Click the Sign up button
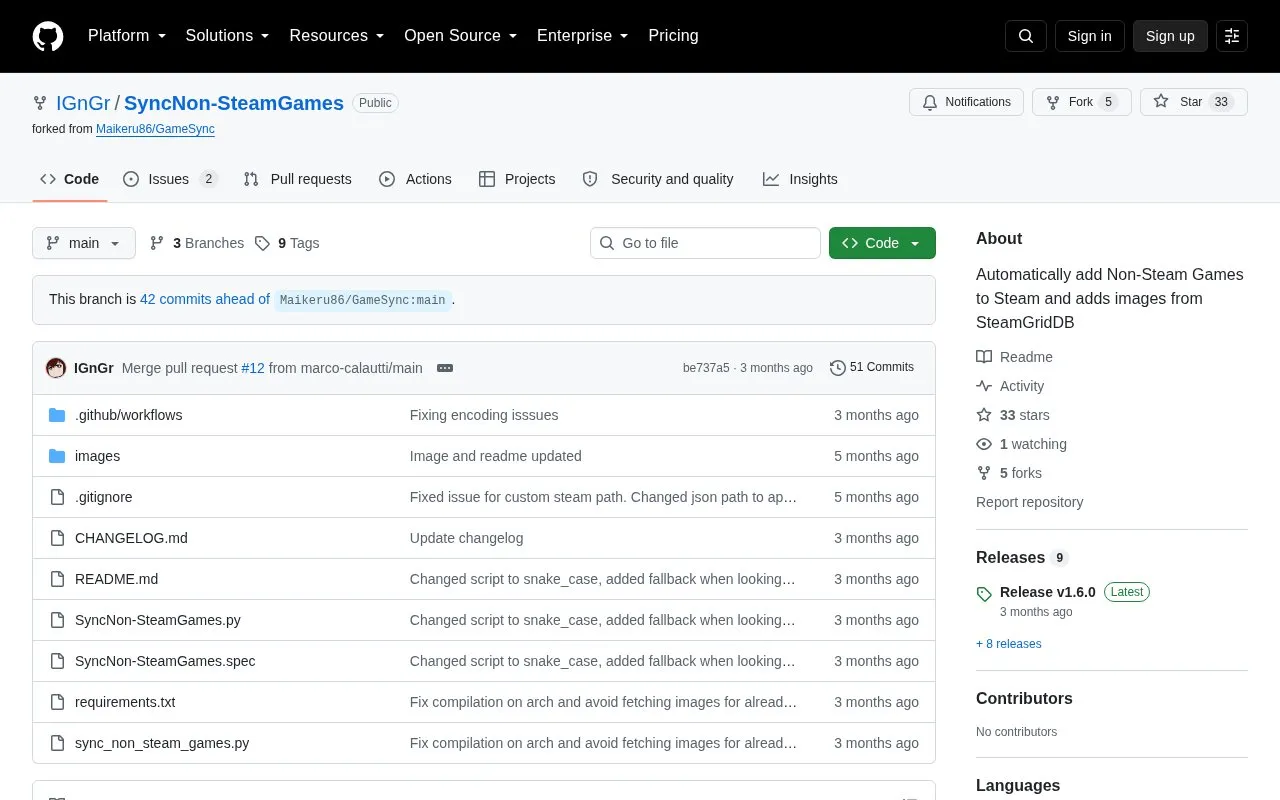Screen dimensions: 1280x800 point(1170,36)
